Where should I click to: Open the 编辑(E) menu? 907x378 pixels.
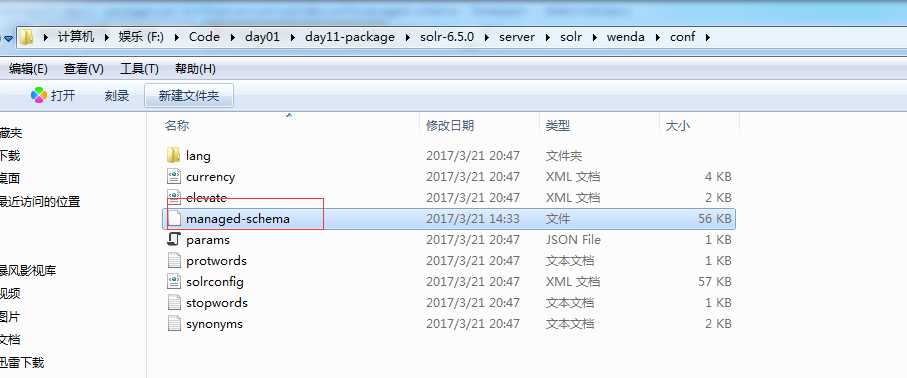(27, 69)
